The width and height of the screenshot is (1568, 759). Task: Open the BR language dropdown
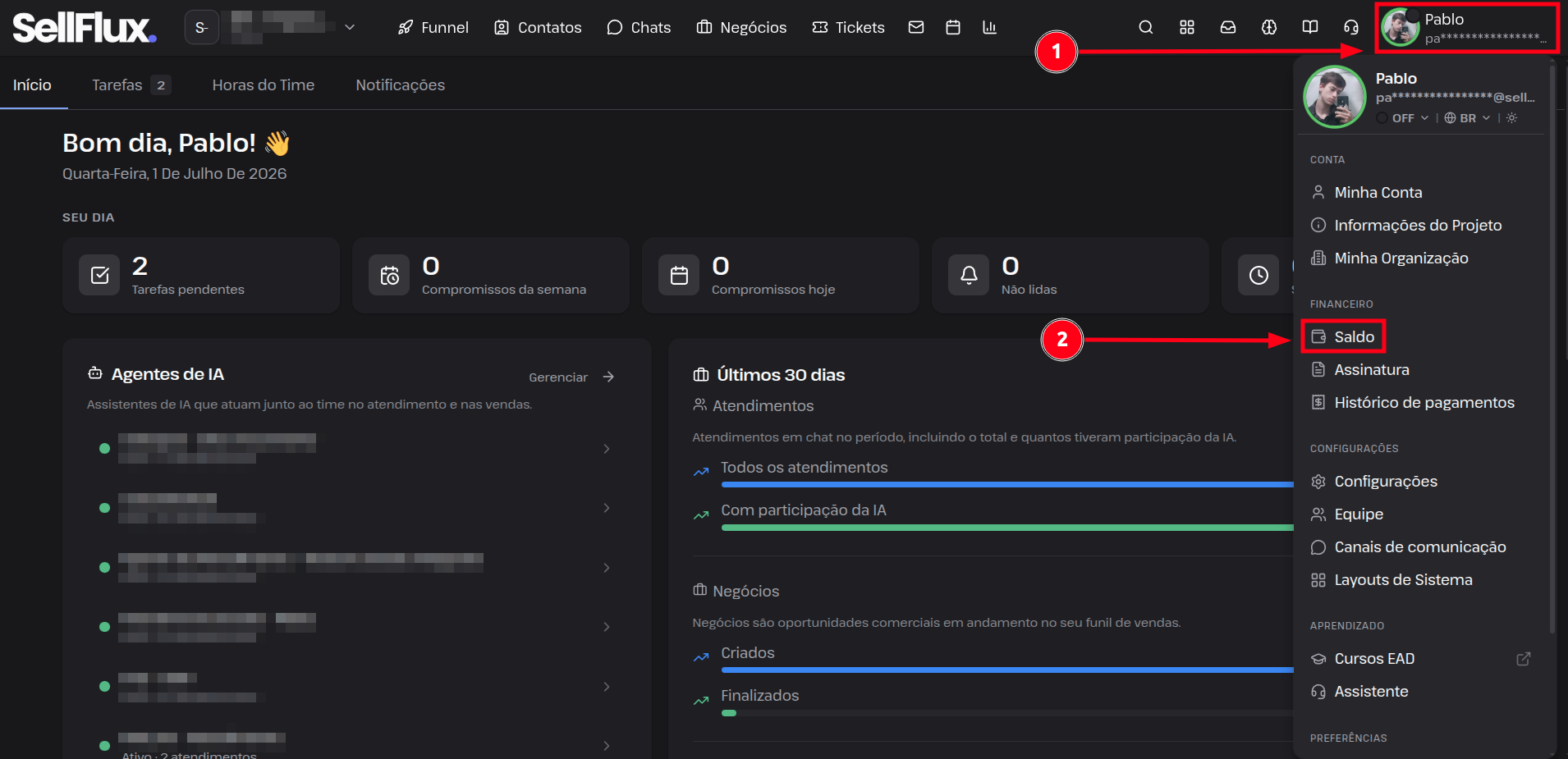(x=1467, y=118)
